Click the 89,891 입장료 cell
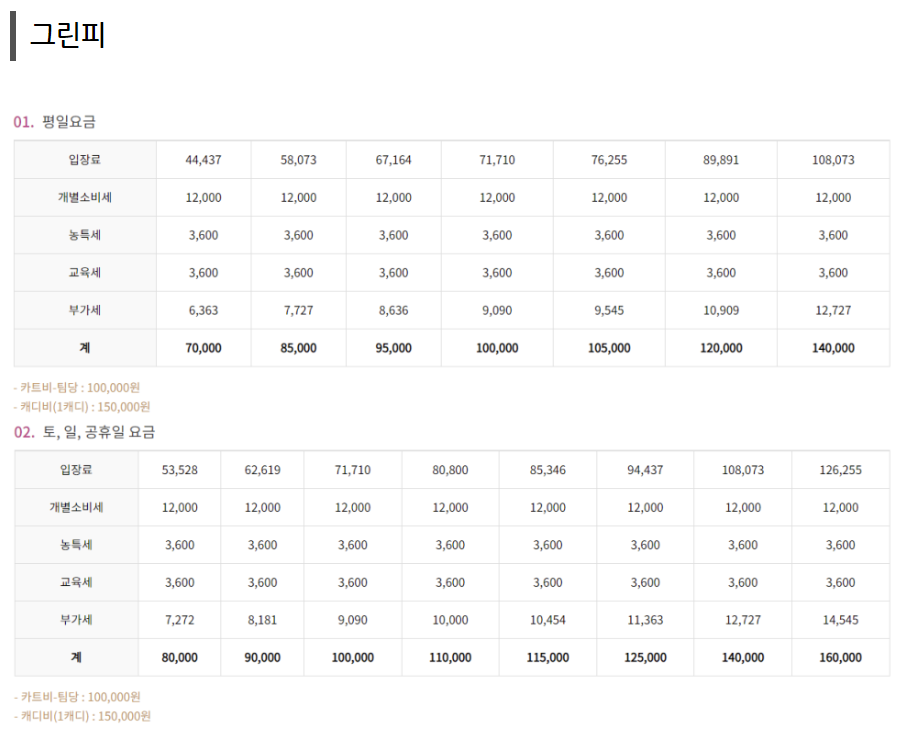The width and height of the screenshot is (906, 755). pos(721,160)
